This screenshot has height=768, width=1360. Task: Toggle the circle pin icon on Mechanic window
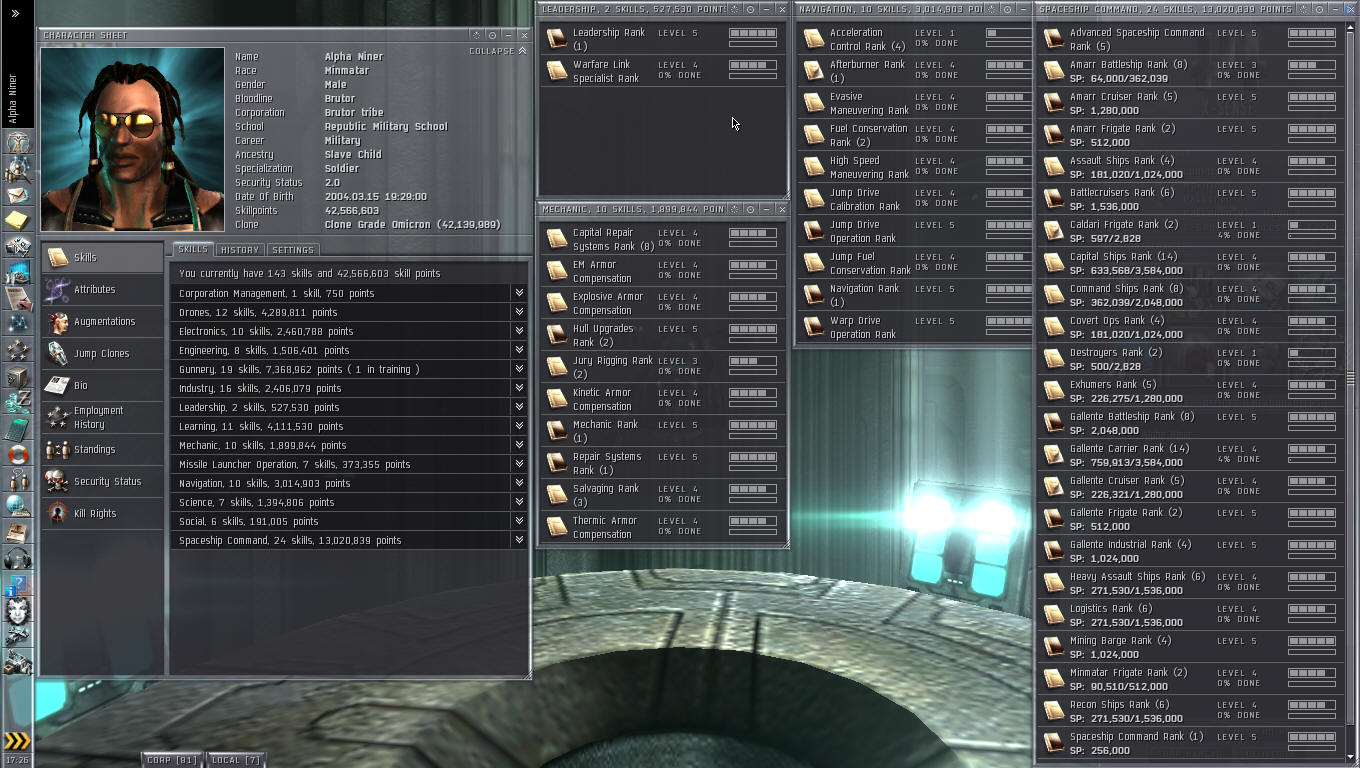751,209
